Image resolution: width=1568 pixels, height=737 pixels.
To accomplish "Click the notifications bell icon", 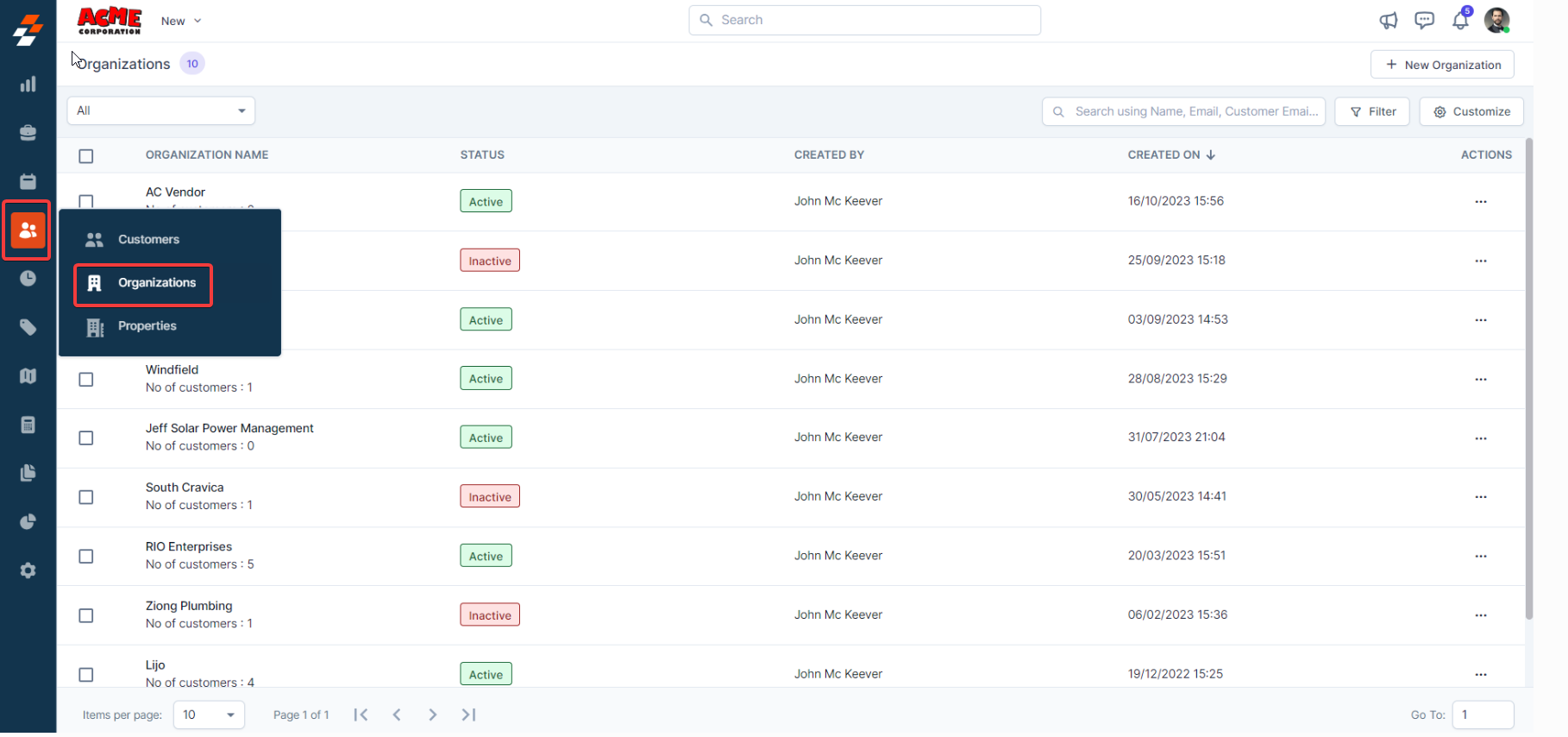I will click(x=1460, y=21).
